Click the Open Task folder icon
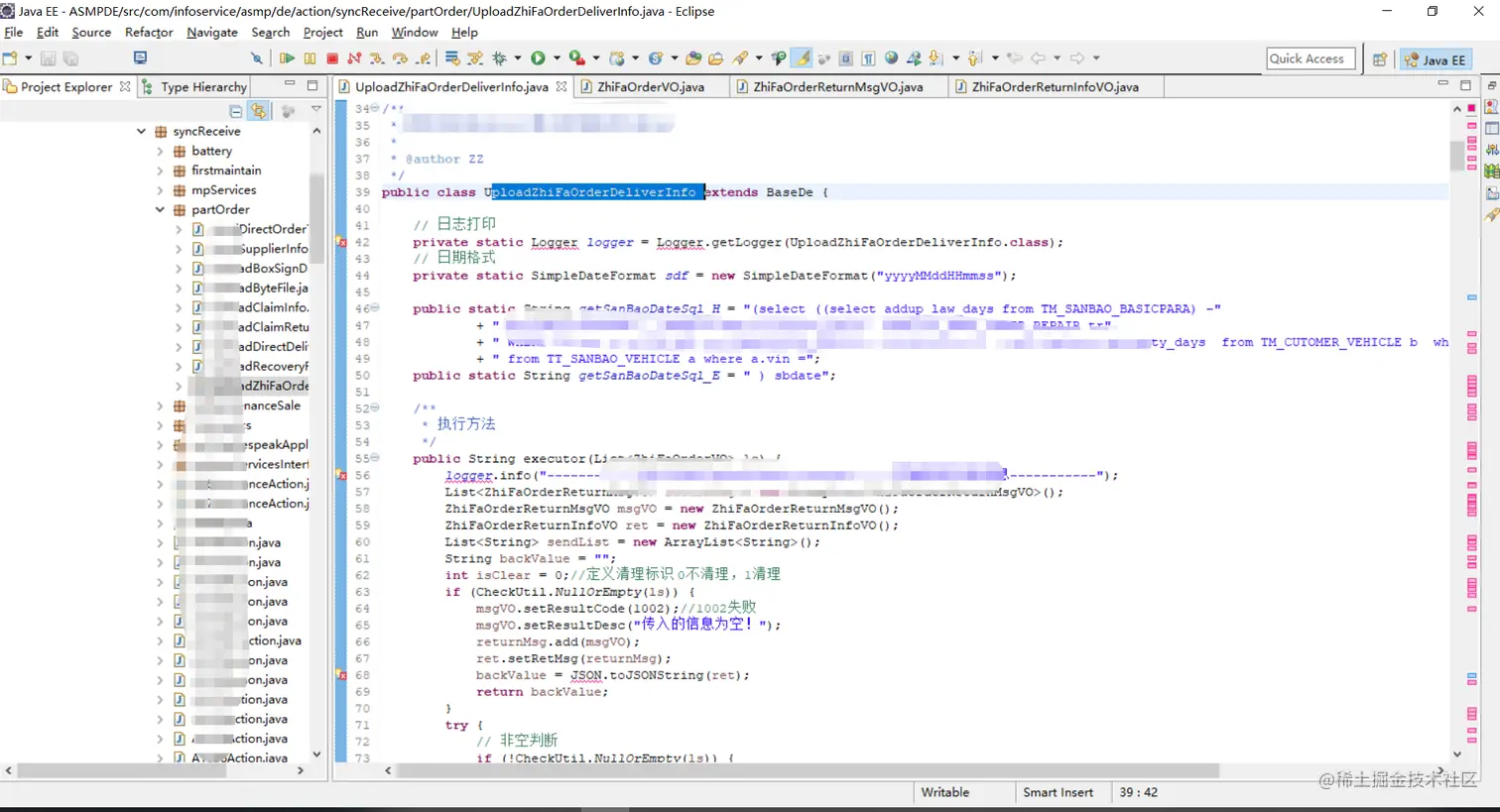1500x812 pixels. [715, 58]
